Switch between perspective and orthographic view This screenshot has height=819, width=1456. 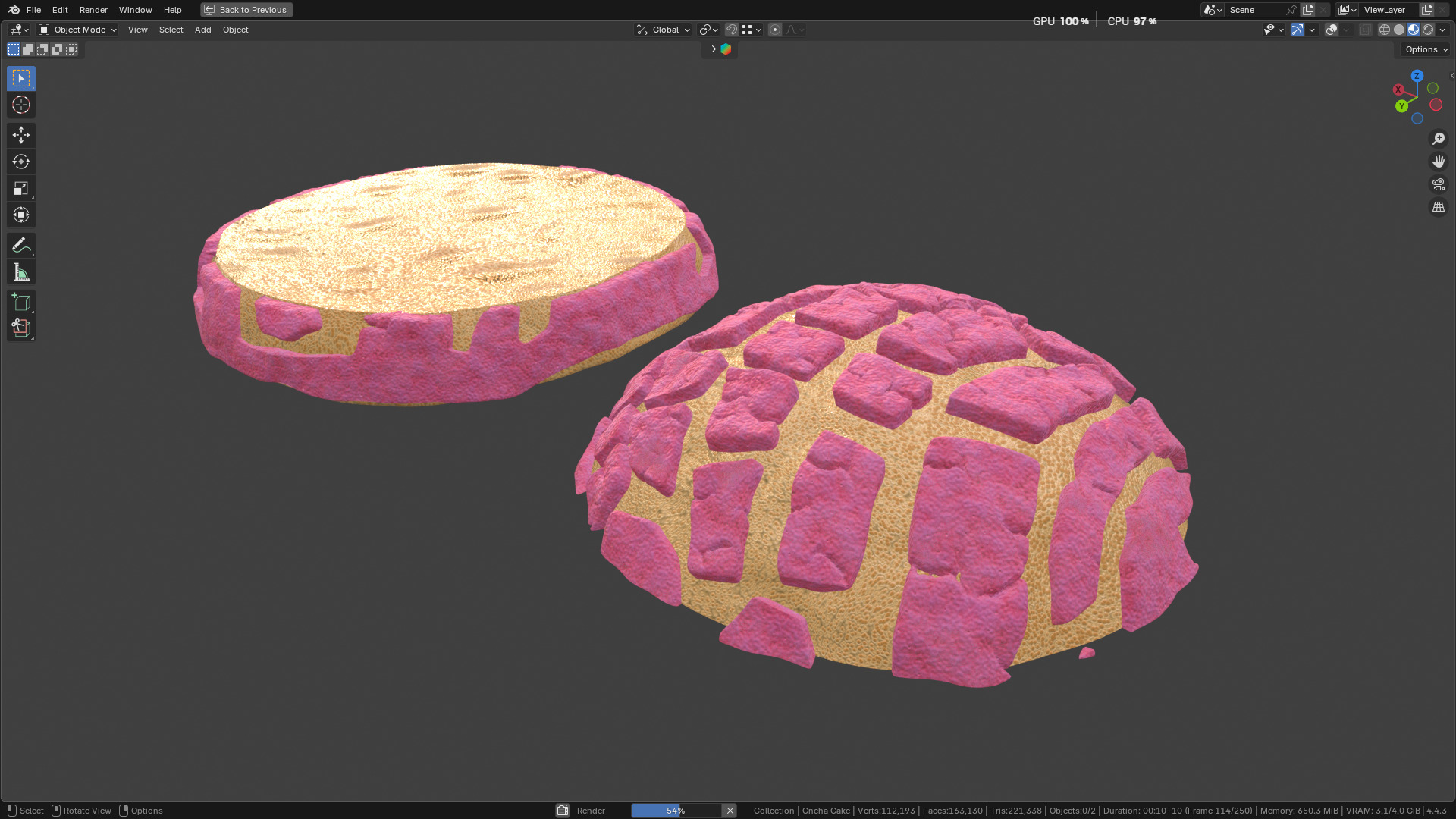(1439, 207)
